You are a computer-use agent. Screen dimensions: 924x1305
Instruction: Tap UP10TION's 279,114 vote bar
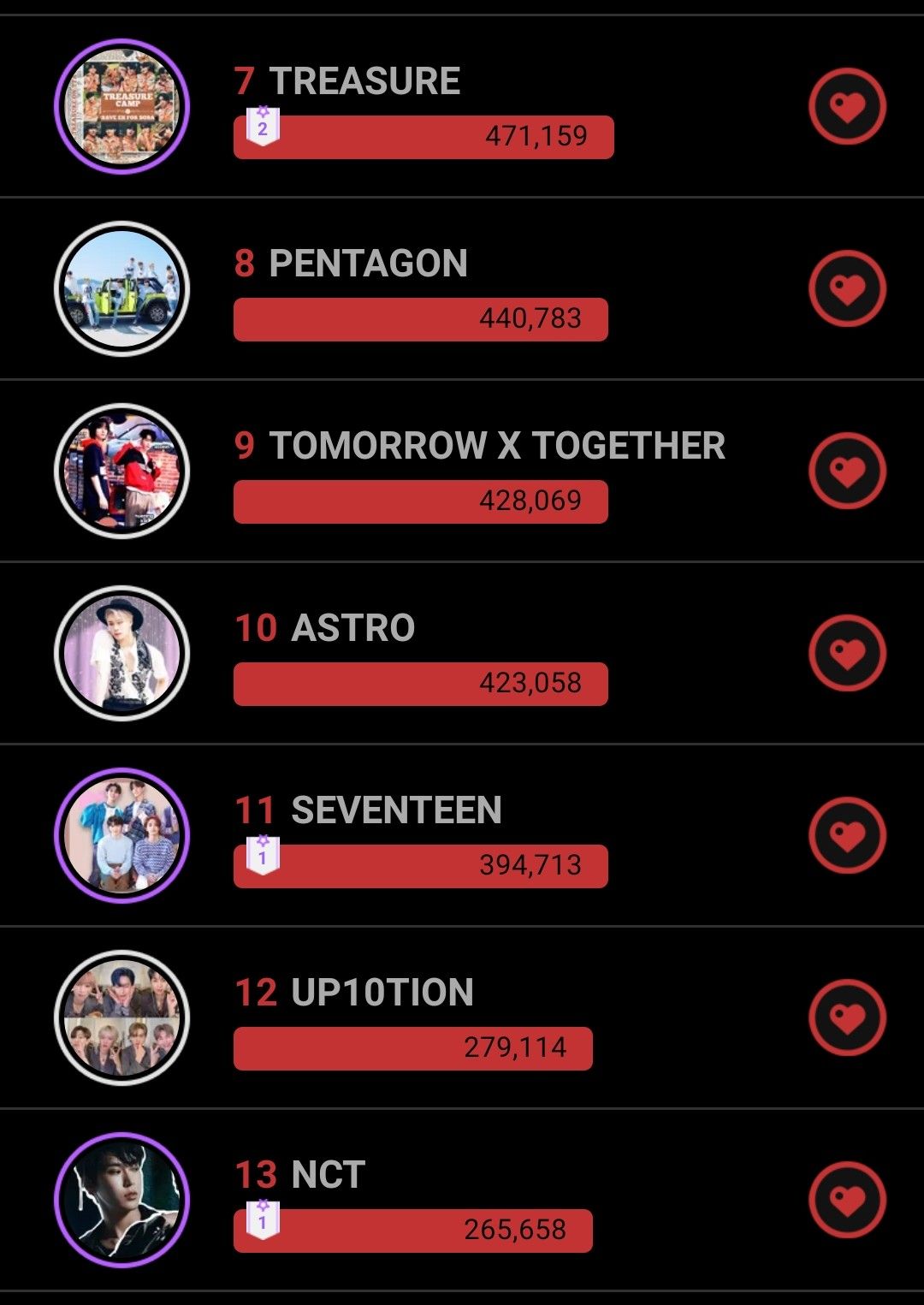[412, 1048]
